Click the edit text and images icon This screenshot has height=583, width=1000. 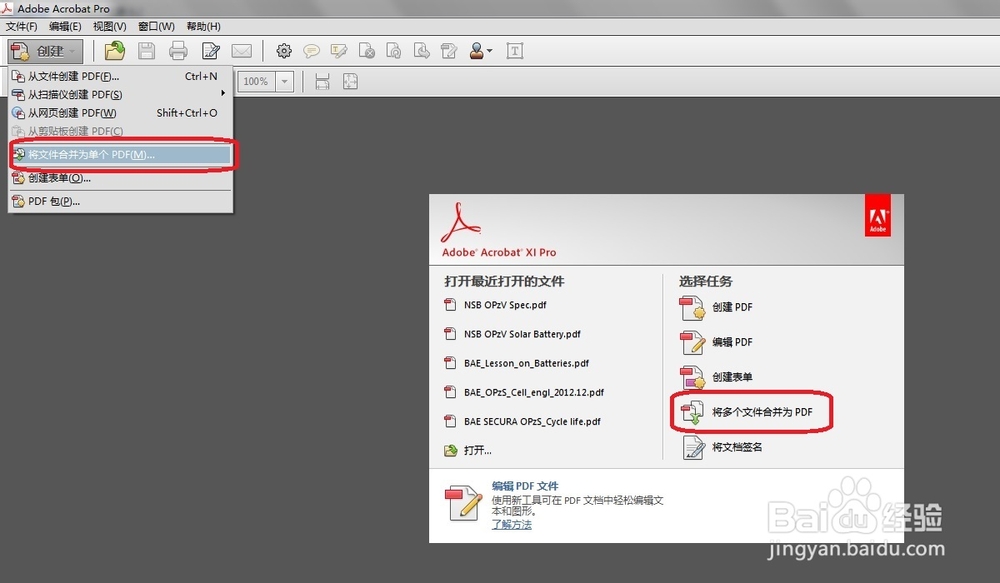[449, 51]
